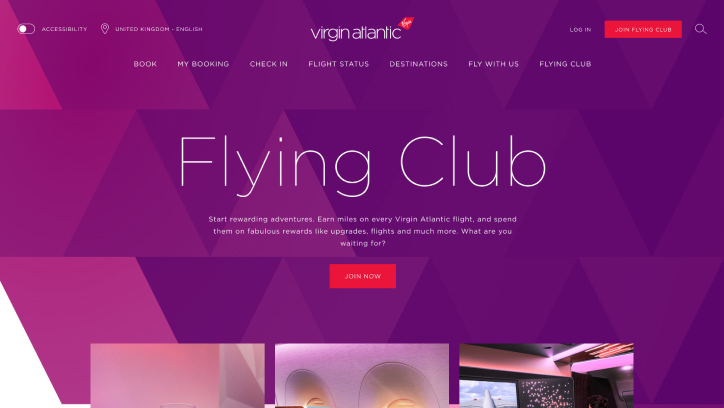Screen dimensions: 724x408
Task: Click the Accessibility label text
Action: 64,29
